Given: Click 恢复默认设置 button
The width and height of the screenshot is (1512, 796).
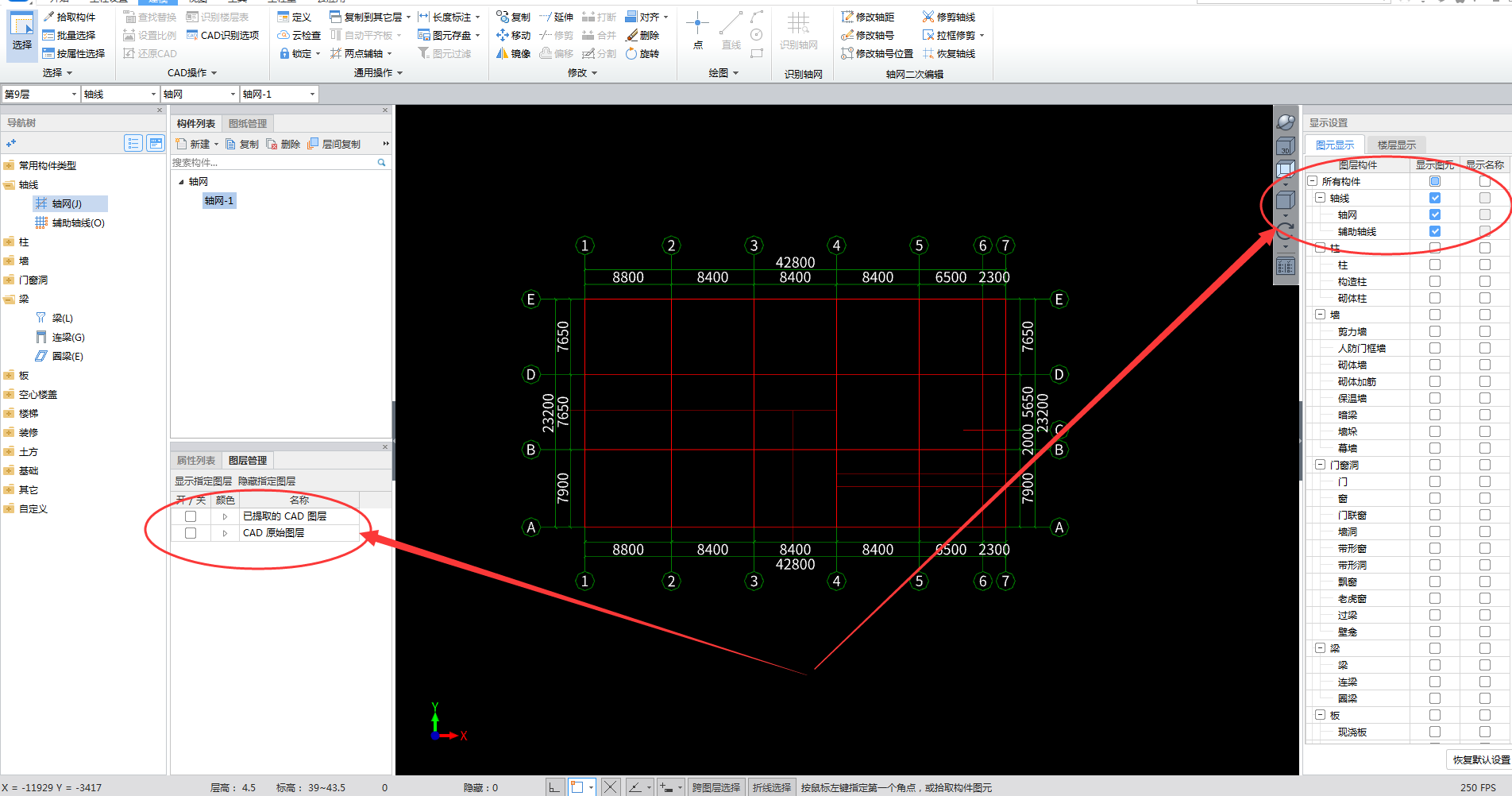Looking at the screenshot, I should tap(1482, 759).
